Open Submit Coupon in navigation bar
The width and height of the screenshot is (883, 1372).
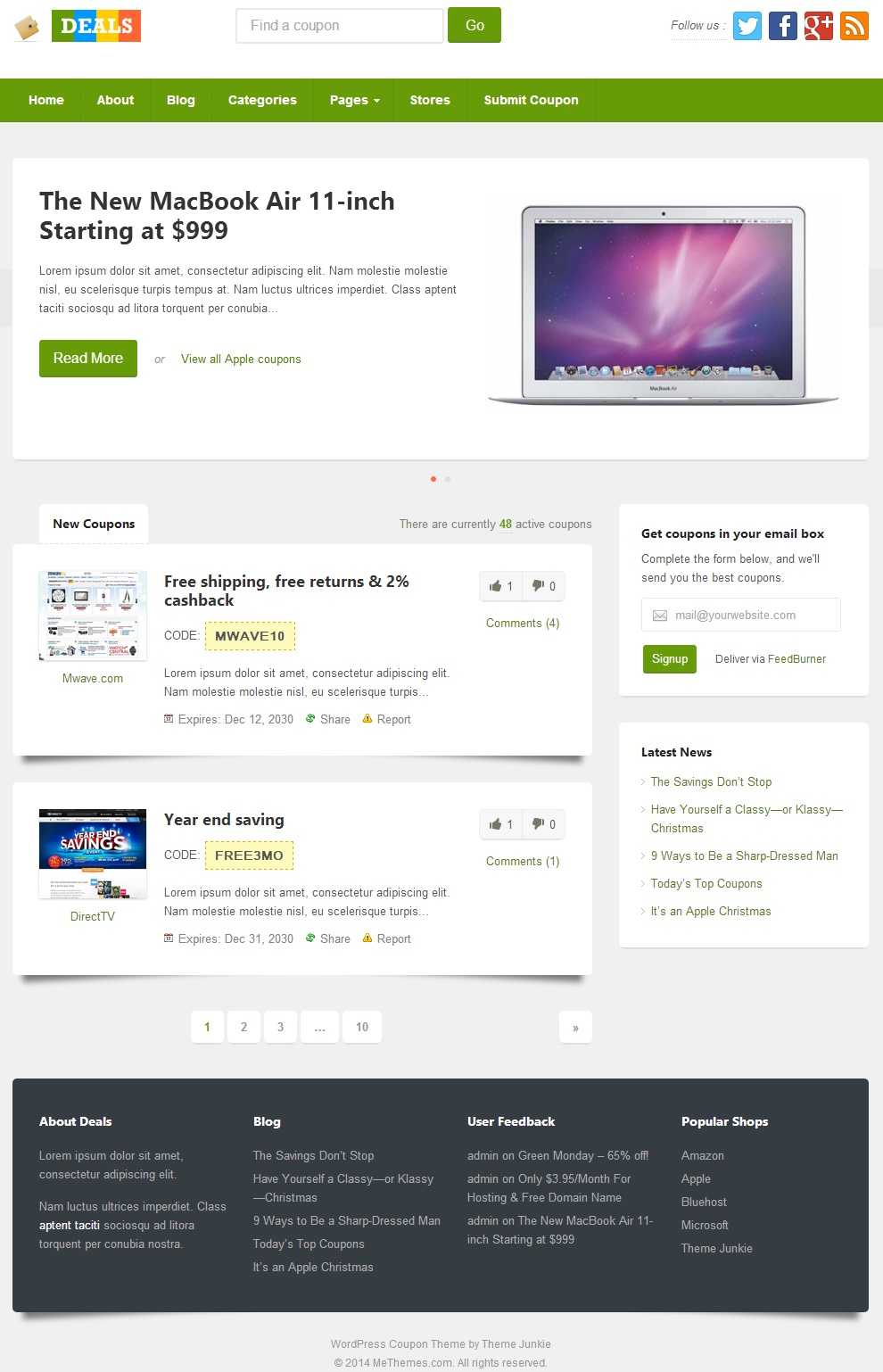click(x=531, y=100)
